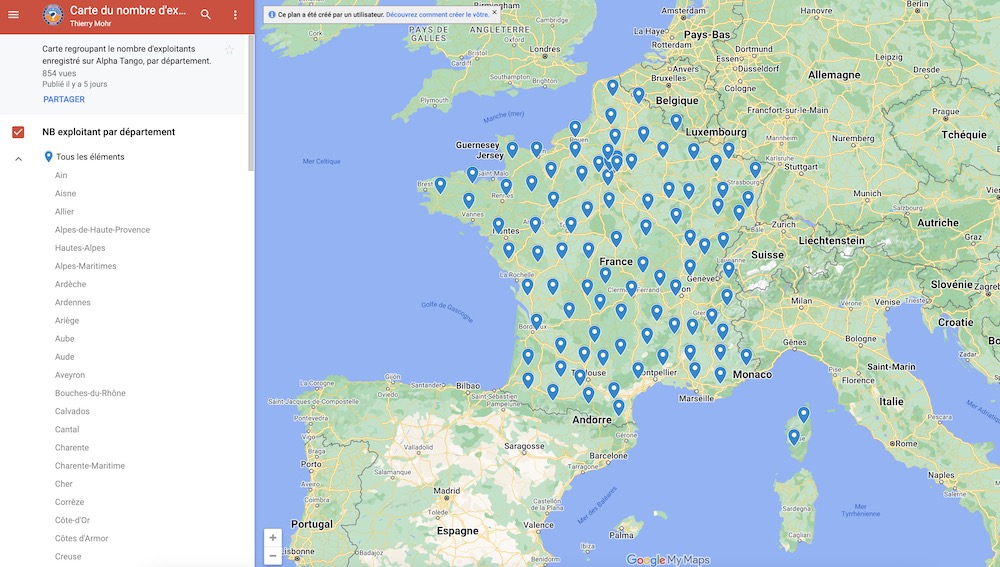Click the zoom in plus button
Viewport: 1000px width, 567px height.
pyautogui.click(x=272, y=537)
